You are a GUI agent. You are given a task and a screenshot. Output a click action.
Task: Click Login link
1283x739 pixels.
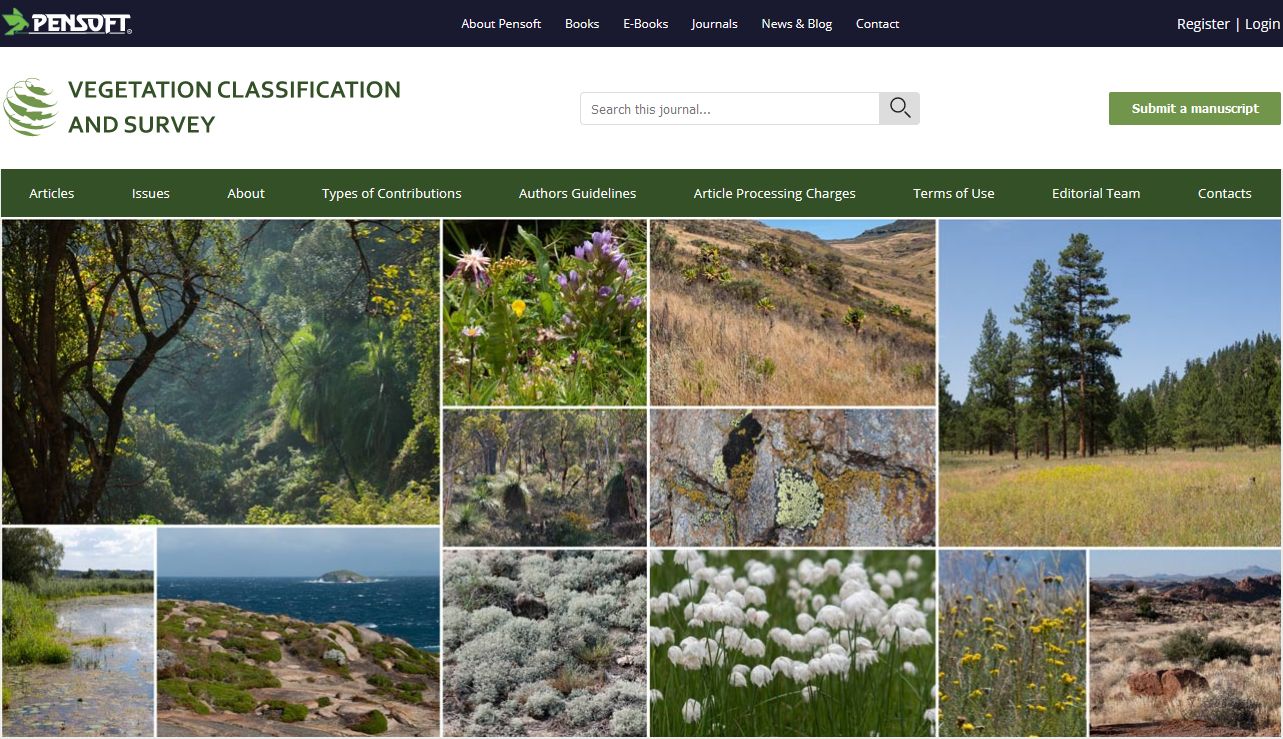tap(1262, 24)
